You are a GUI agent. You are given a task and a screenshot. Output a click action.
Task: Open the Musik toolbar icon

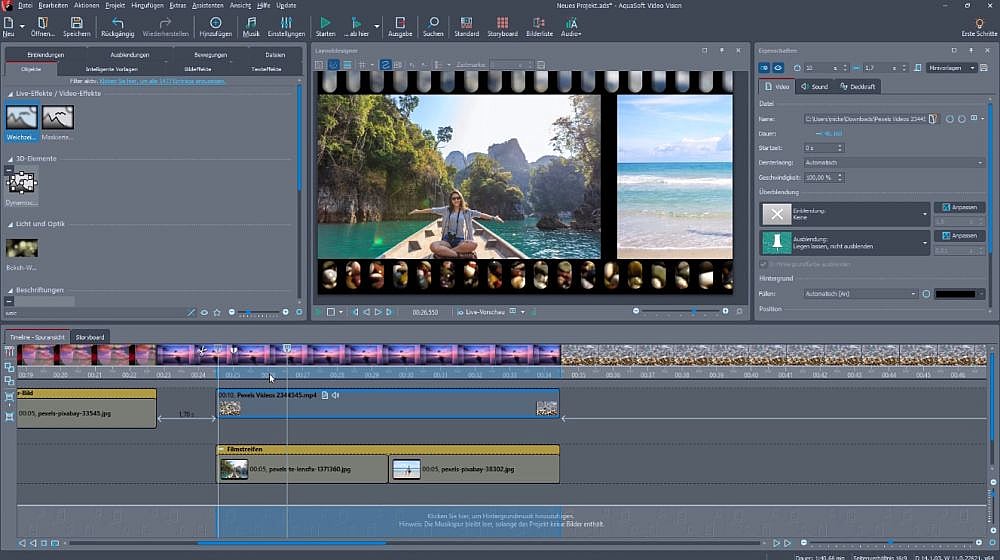click(x=250, y=22)
